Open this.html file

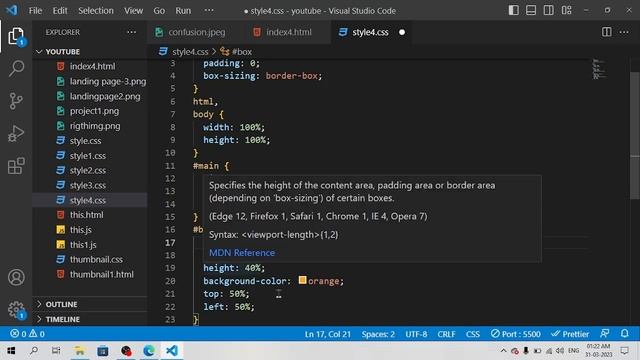[87, 215]
